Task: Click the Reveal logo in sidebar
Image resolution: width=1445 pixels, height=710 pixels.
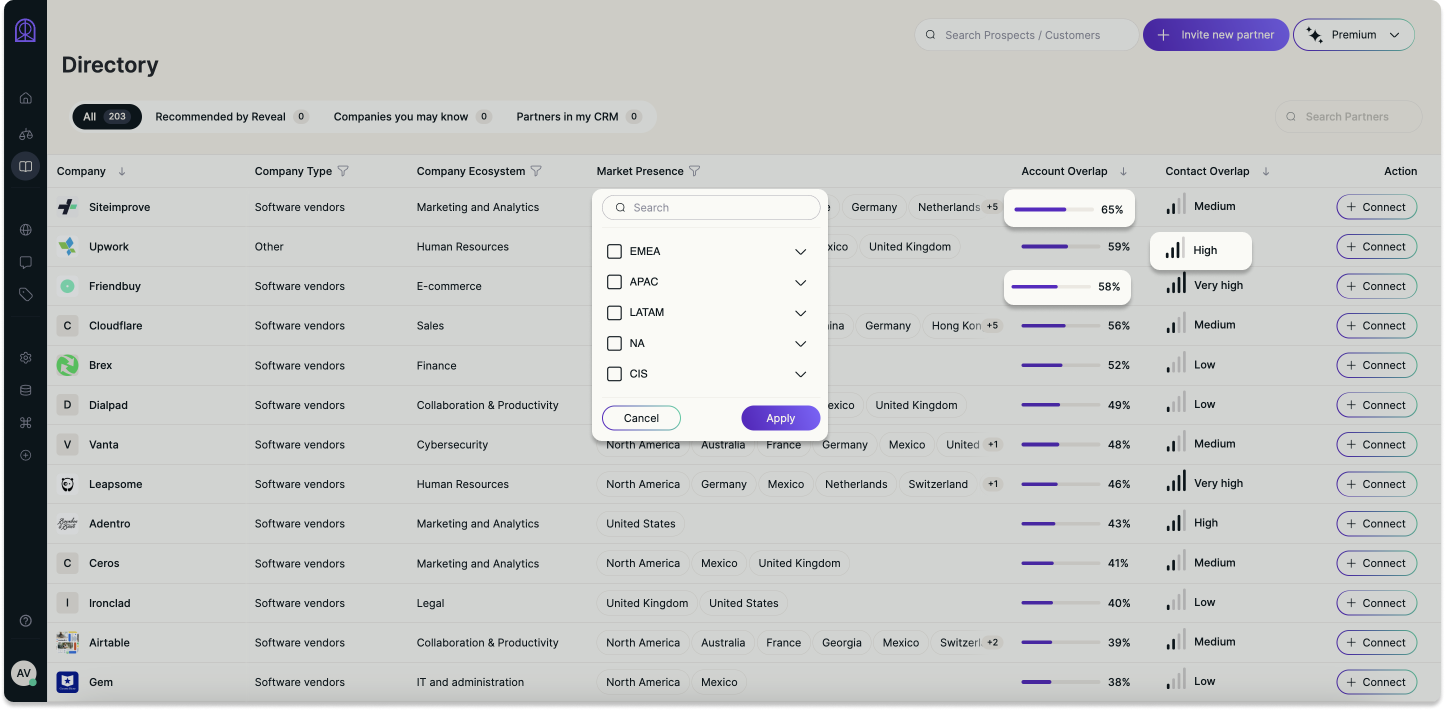Action: click(x=25, y=31)
